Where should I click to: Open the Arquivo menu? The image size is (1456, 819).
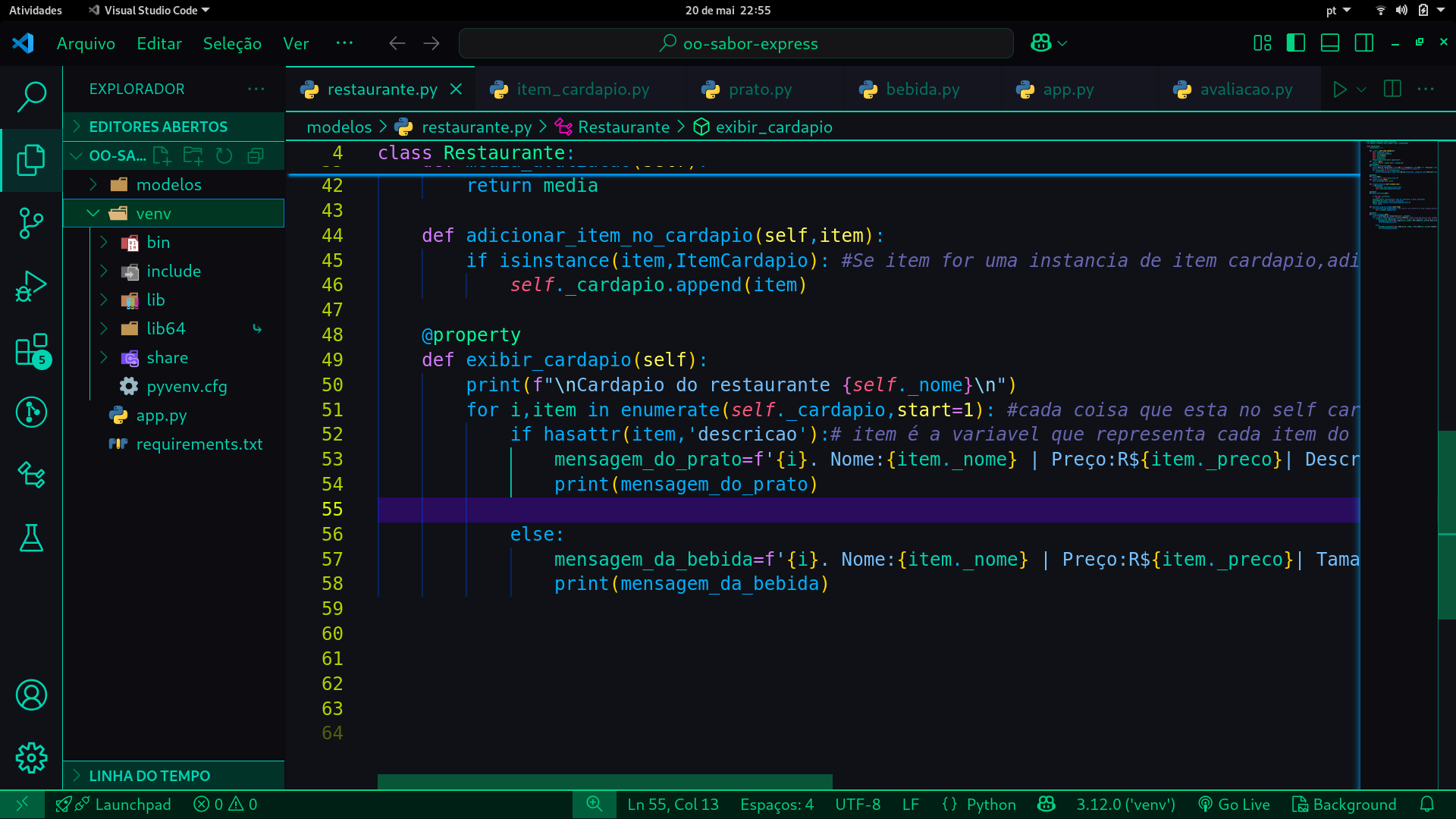pyautogui.click(x=86, y=43)
